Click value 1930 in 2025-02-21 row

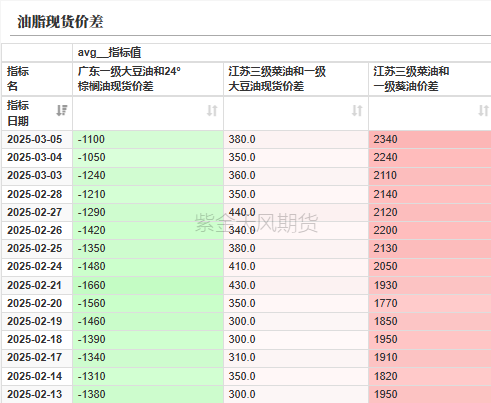point(385,285)
